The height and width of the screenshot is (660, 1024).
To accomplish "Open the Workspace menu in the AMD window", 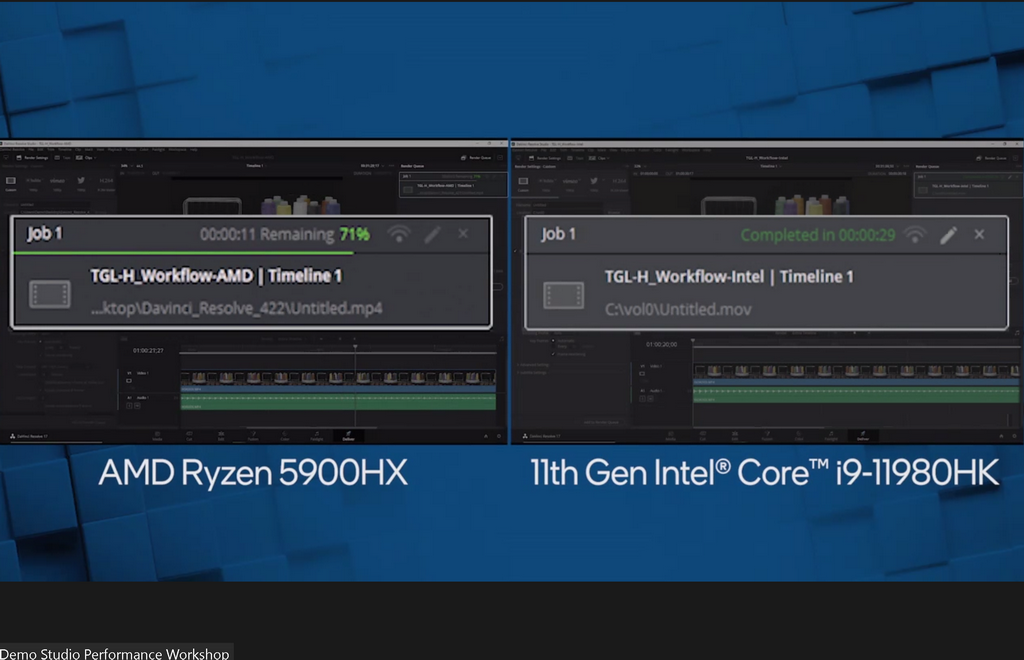I will pos(178,149).
